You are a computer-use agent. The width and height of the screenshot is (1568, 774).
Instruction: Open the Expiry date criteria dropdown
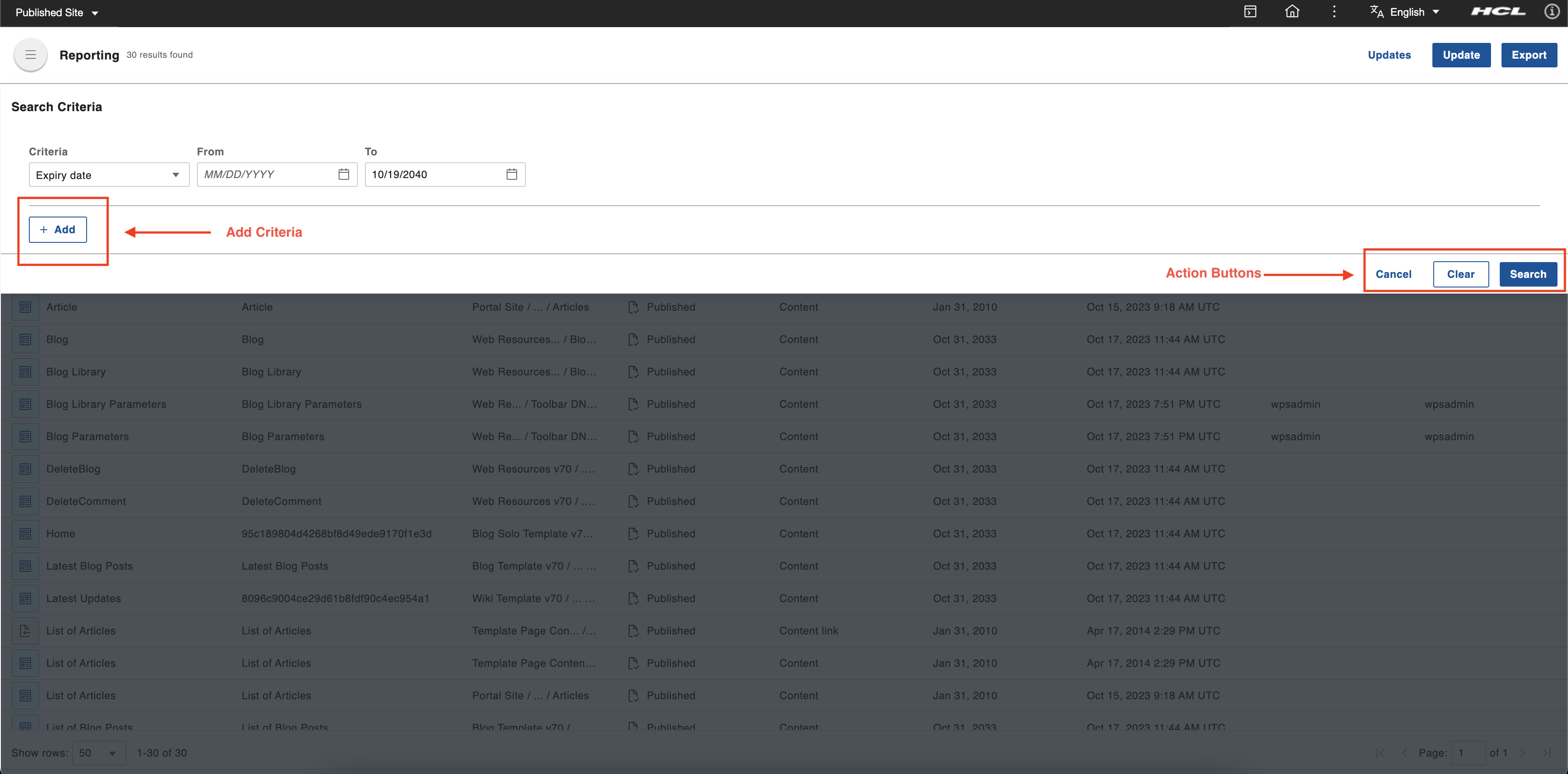[108, 175]
